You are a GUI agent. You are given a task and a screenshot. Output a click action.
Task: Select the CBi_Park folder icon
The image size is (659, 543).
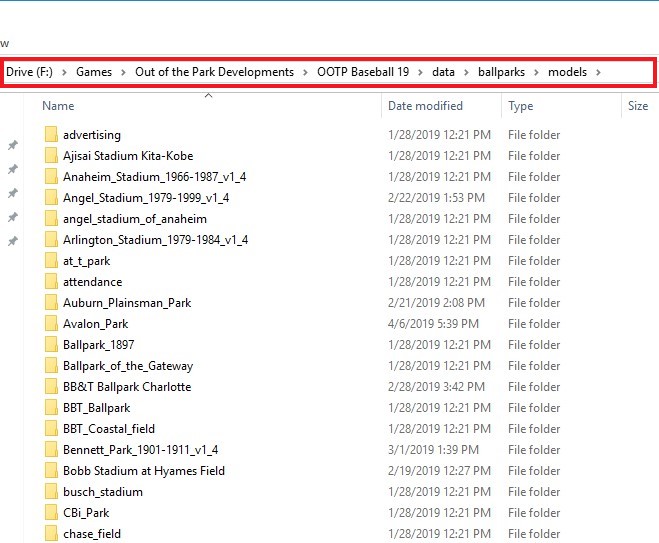tap(52, 513)
